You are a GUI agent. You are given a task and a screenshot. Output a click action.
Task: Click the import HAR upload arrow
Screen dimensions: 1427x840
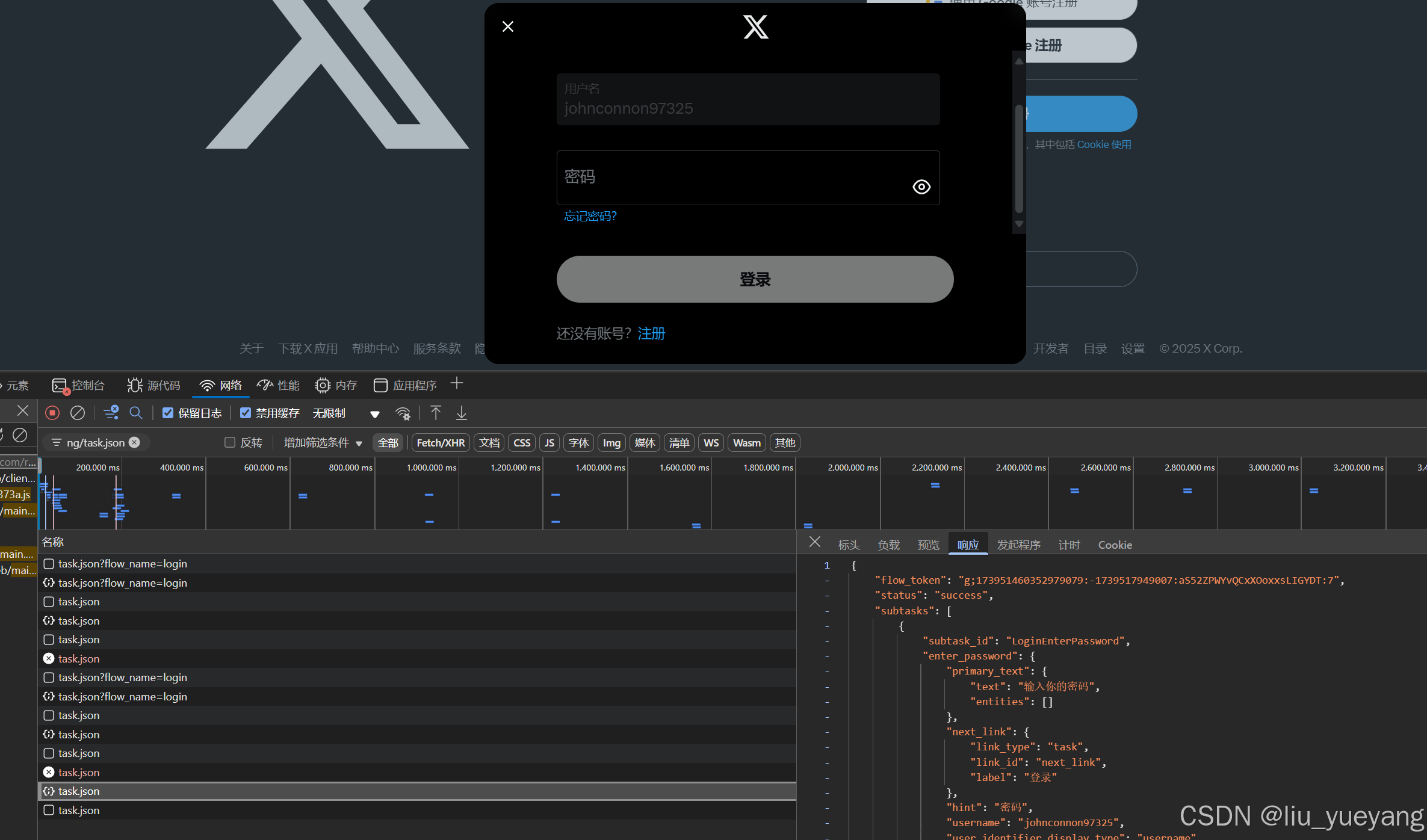pyautogui.click(x=436, y=413)
